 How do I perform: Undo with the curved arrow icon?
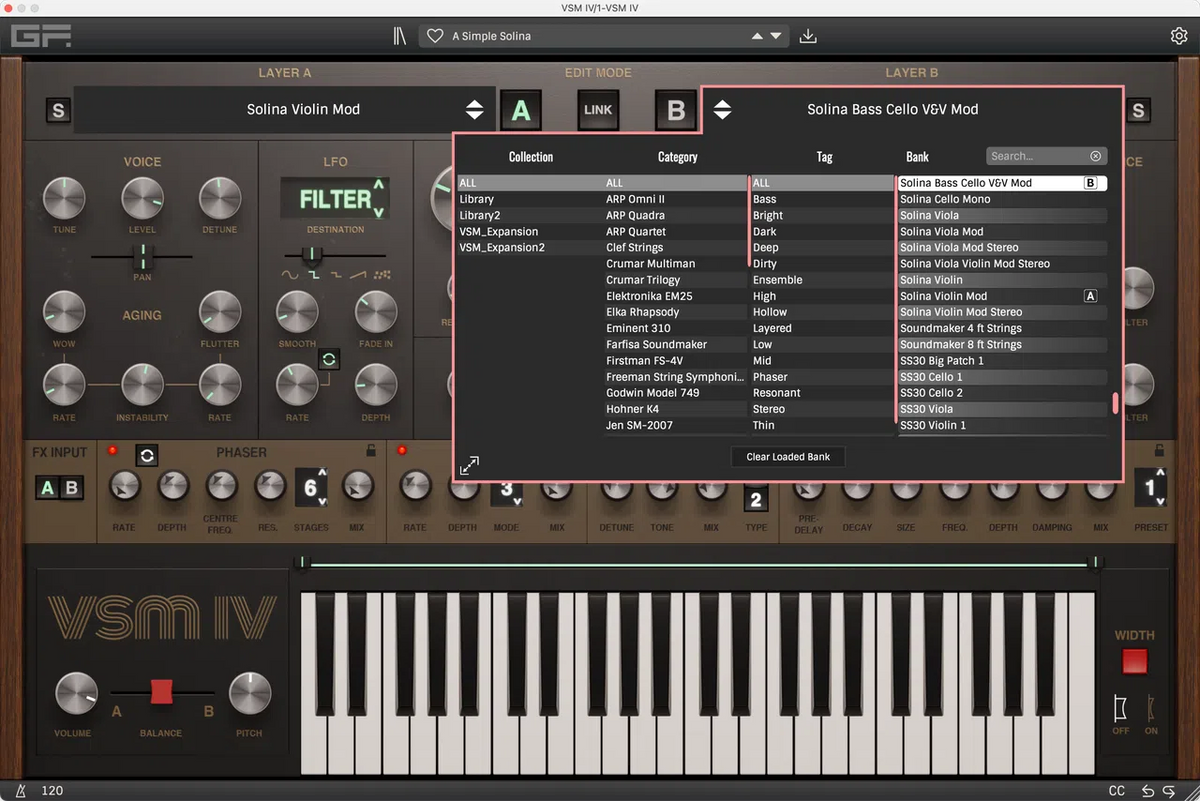1146,790
